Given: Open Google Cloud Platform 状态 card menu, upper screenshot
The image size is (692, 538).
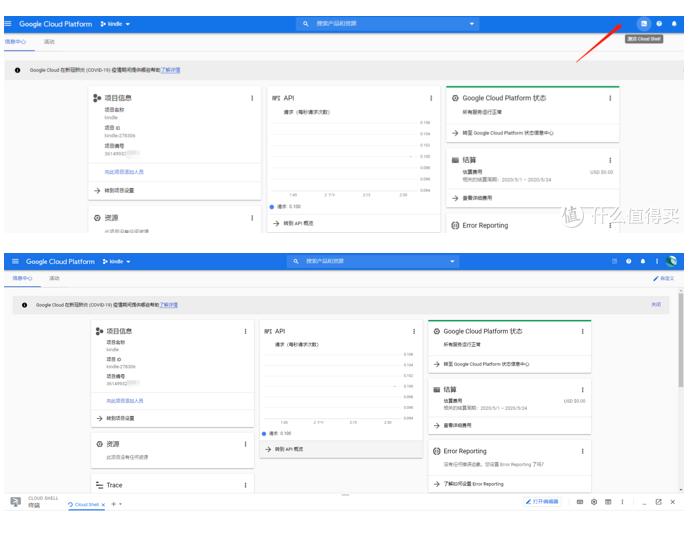Looking at the screenshot, I should click(610, 98).
